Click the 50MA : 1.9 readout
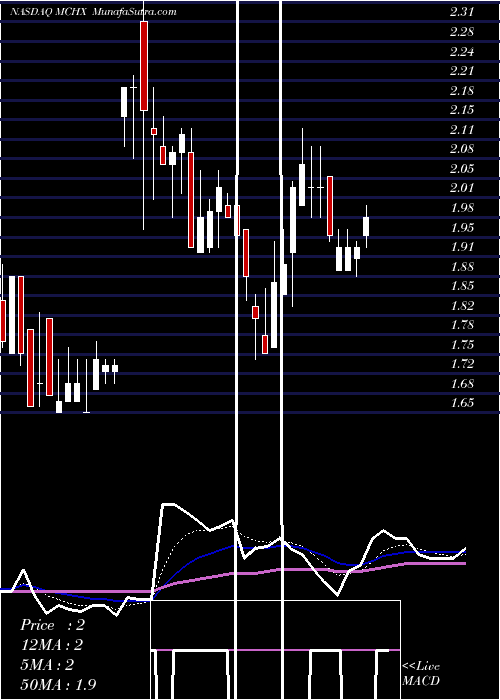This screenshot has width=500, height=700. 58,684
